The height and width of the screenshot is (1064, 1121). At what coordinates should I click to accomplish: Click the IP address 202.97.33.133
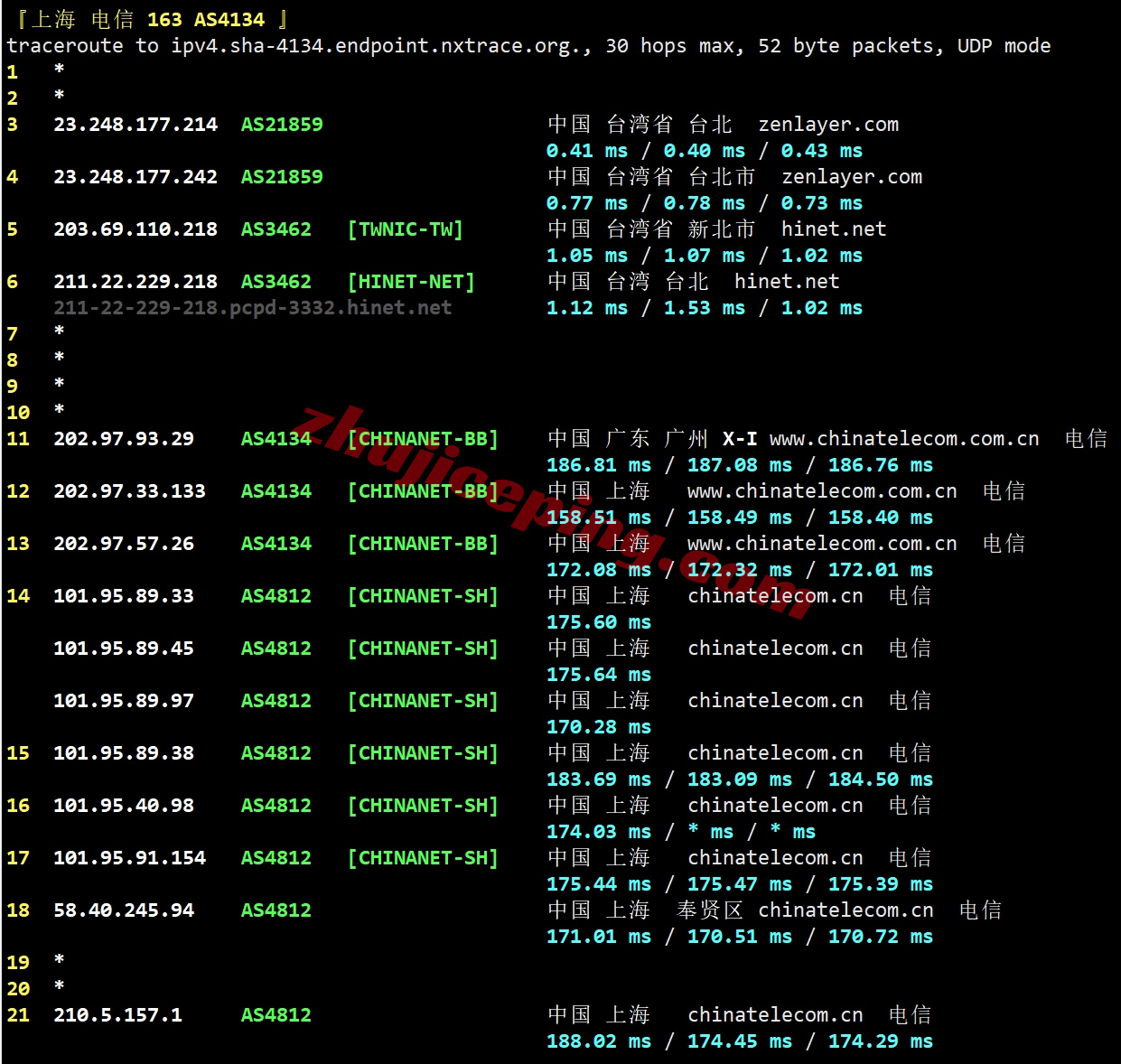click(129, 491)
